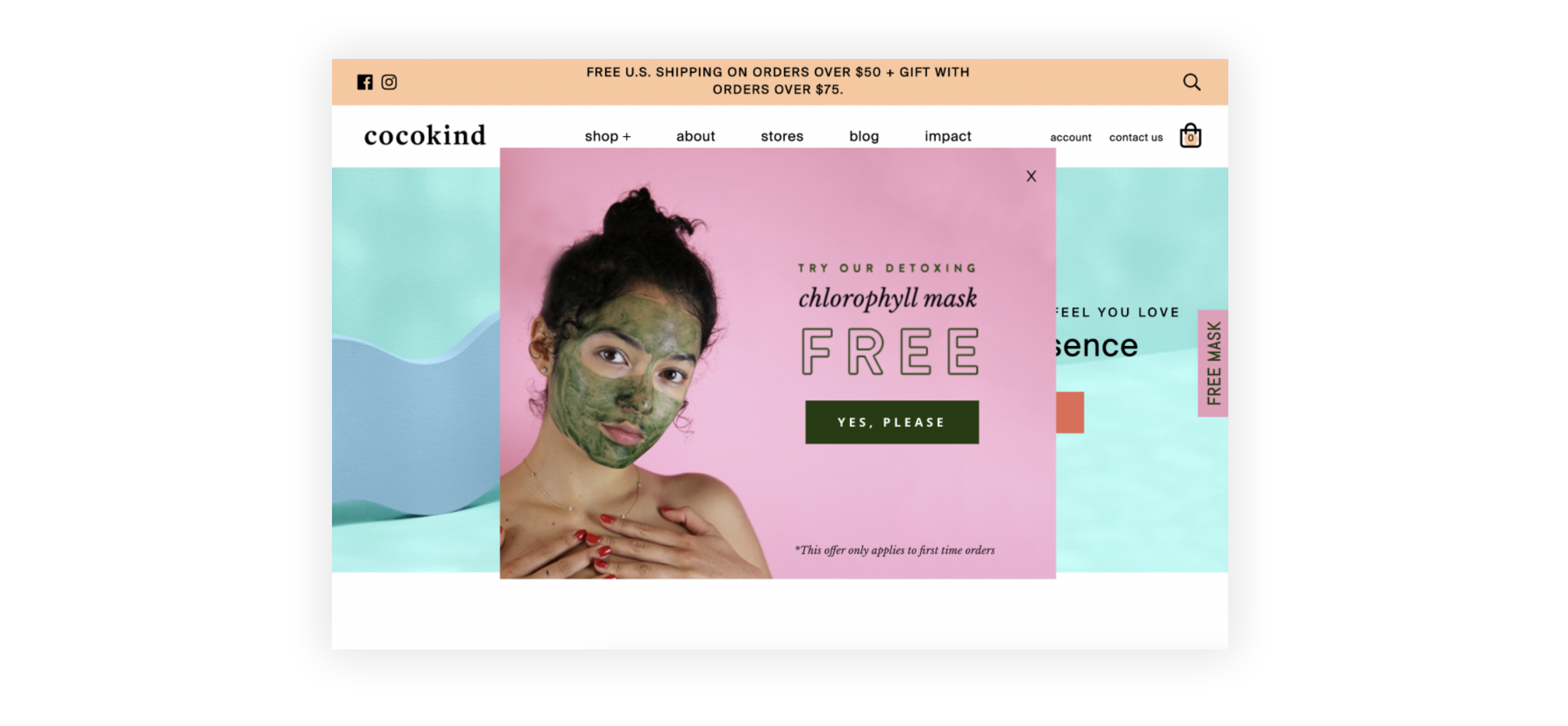Open the account link
Viewport: 1568px width, 726px height.
1070,138
